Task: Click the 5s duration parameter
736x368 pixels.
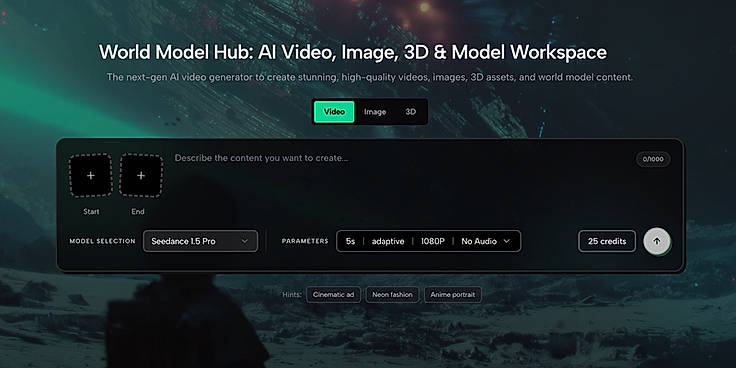Action: pos(350,241)
